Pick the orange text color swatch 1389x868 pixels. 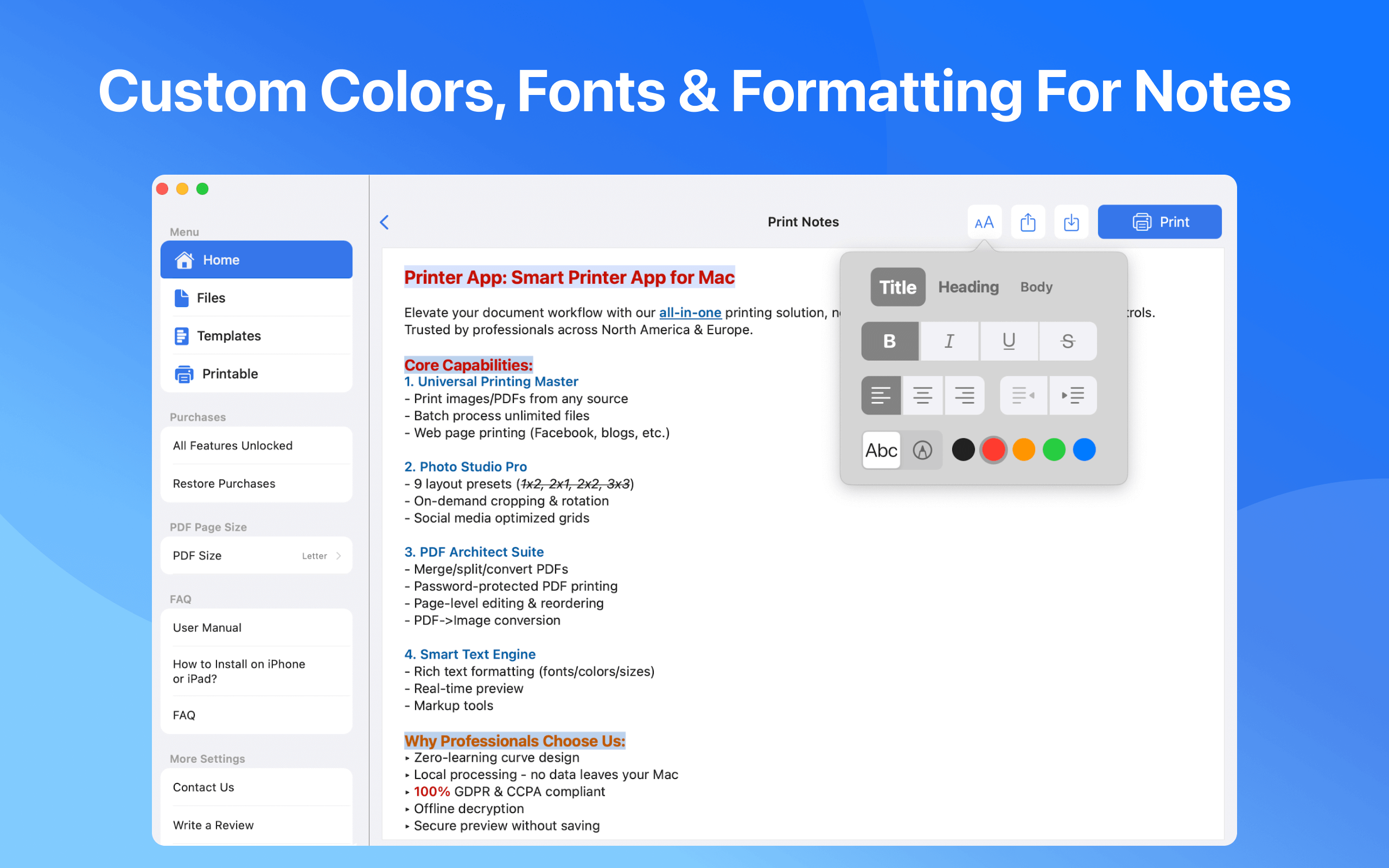coord(1023,450)
